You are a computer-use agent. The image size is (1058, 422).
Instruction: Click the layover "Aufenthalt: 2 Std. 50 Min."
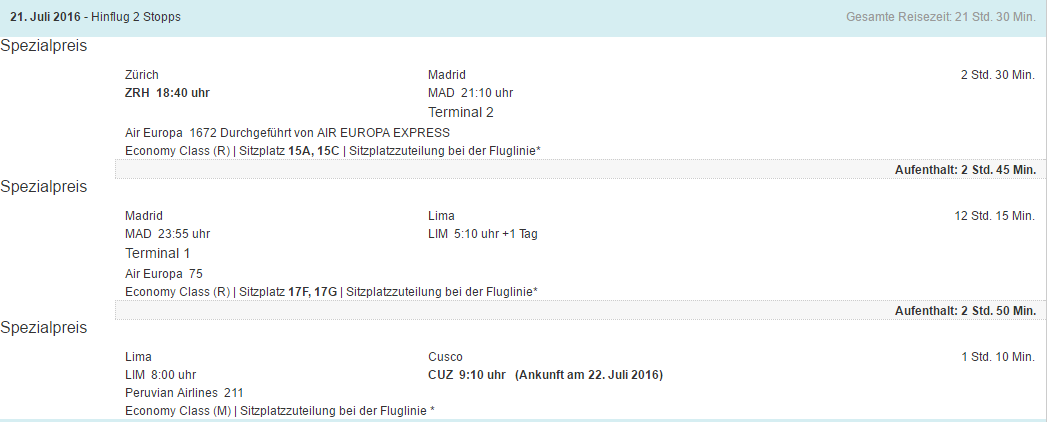965,311
